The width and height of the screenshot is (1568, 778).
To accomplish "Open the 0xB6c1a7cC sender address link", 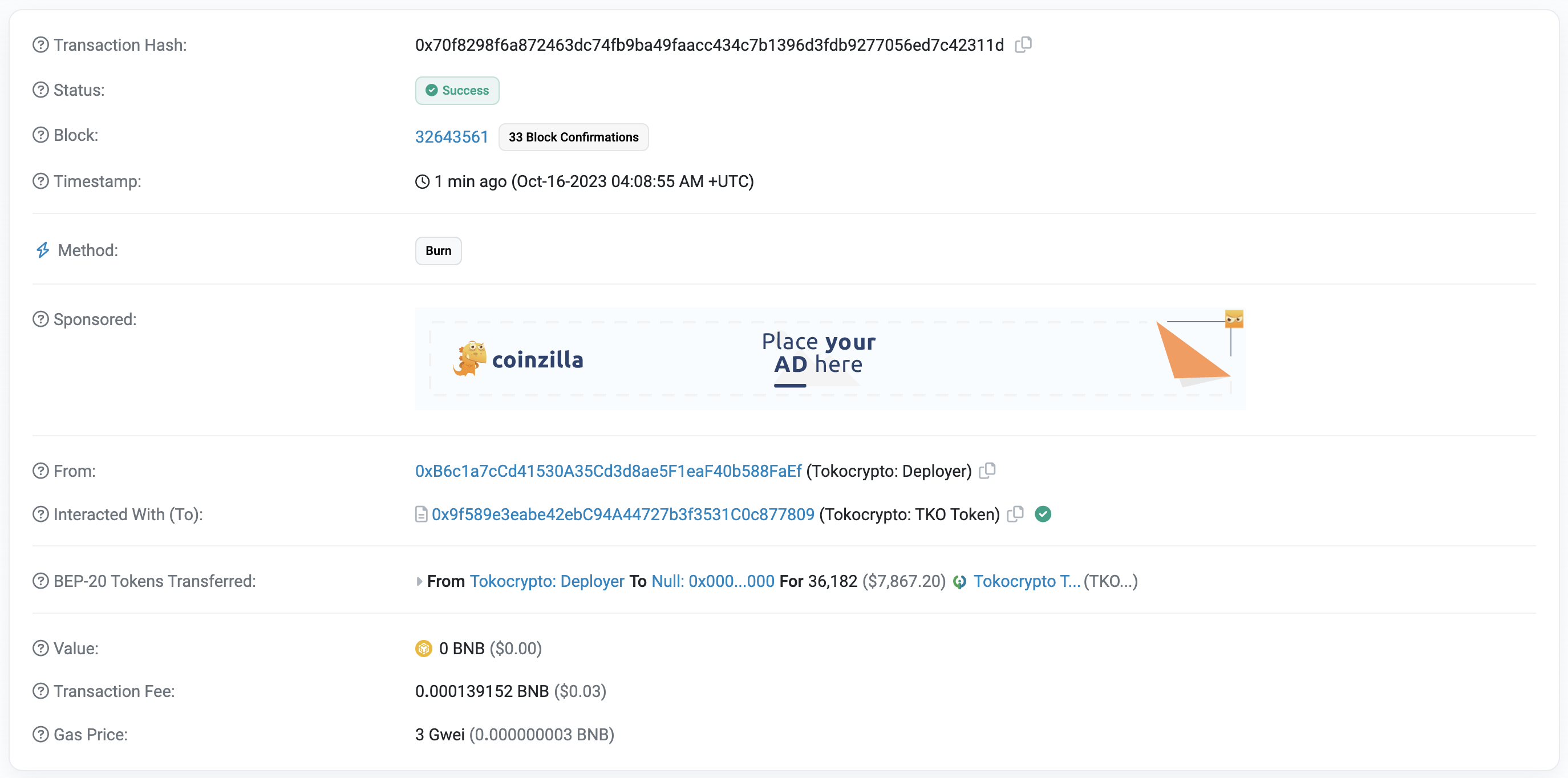I will tap(608, 471).
